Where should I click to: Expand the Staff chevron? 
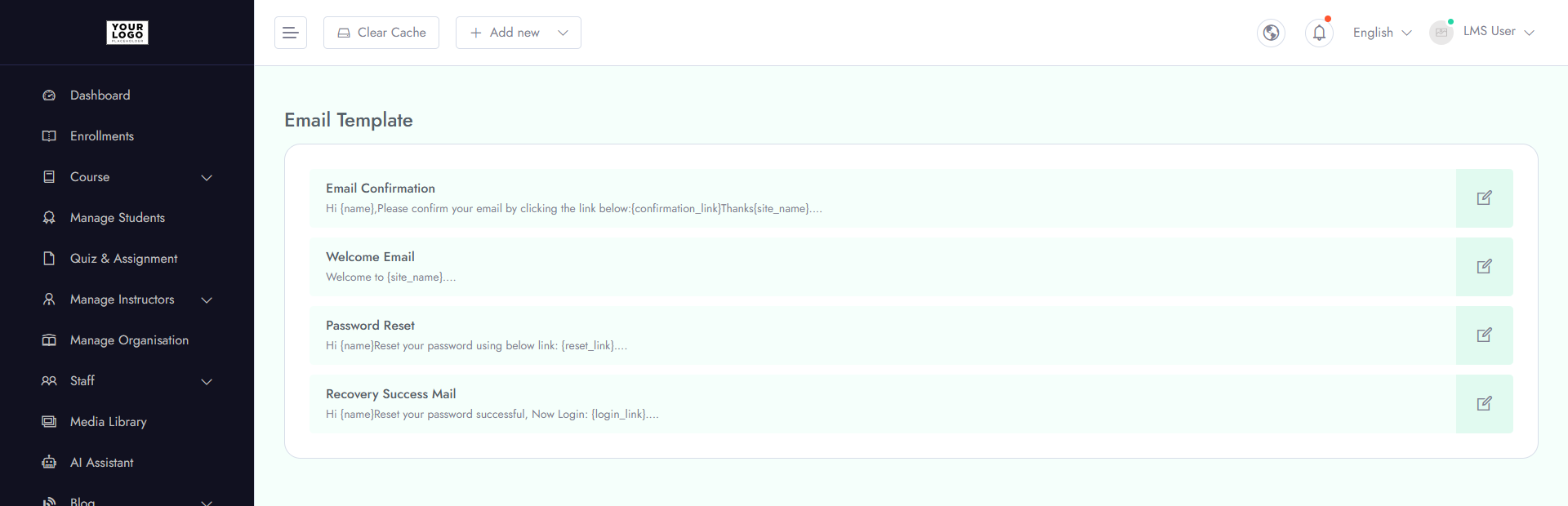(207, 382)
